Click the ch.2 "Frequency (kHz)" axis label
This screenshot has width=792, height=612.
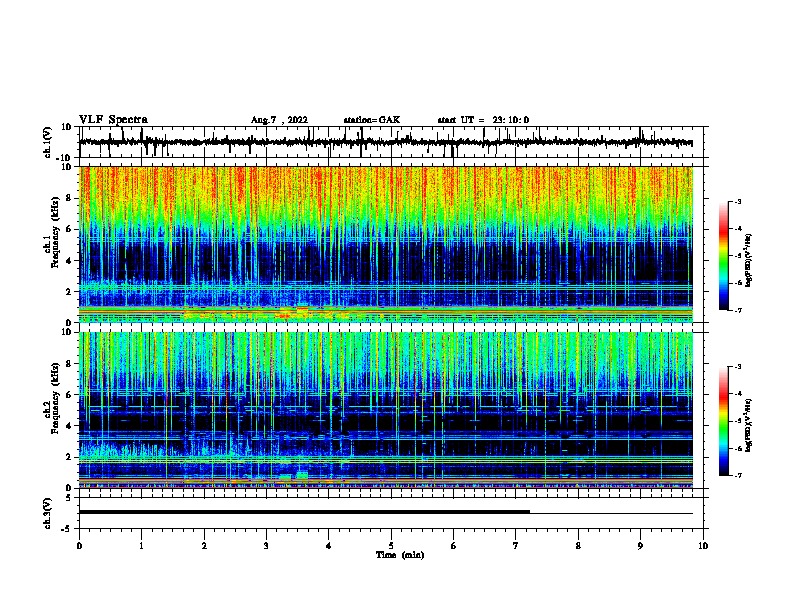[55, 398]
